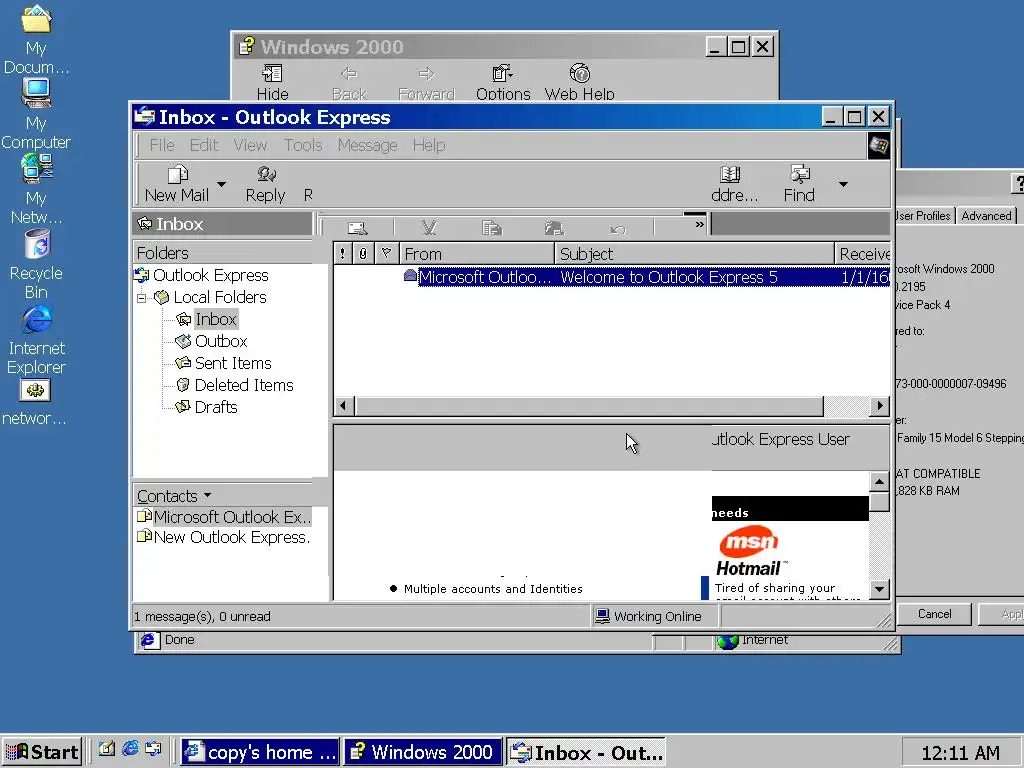Viewport: 1024px width, 768px height.
Task: Click the flag column header
Action: click(386, 253)
